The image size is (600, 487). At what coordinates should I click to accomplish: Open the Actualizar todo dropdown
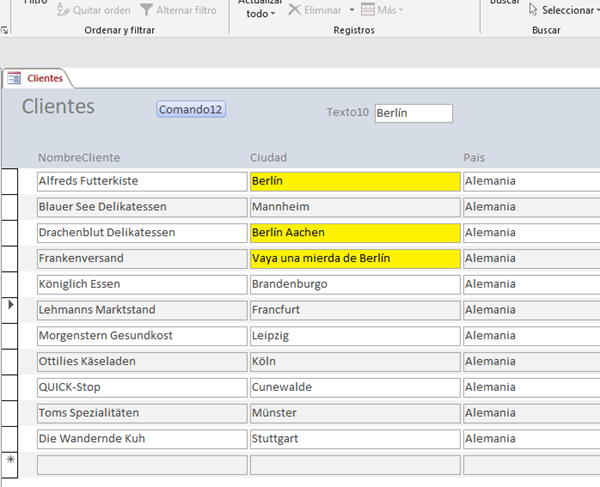coord(259,13)
